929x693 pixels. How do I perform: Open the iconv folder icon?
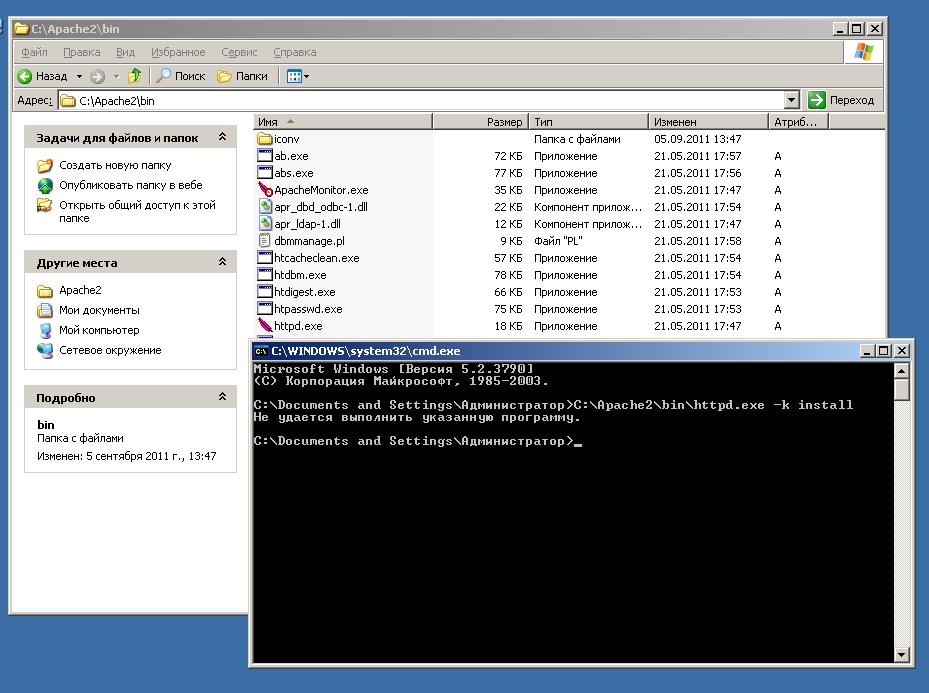coord(265,139)
